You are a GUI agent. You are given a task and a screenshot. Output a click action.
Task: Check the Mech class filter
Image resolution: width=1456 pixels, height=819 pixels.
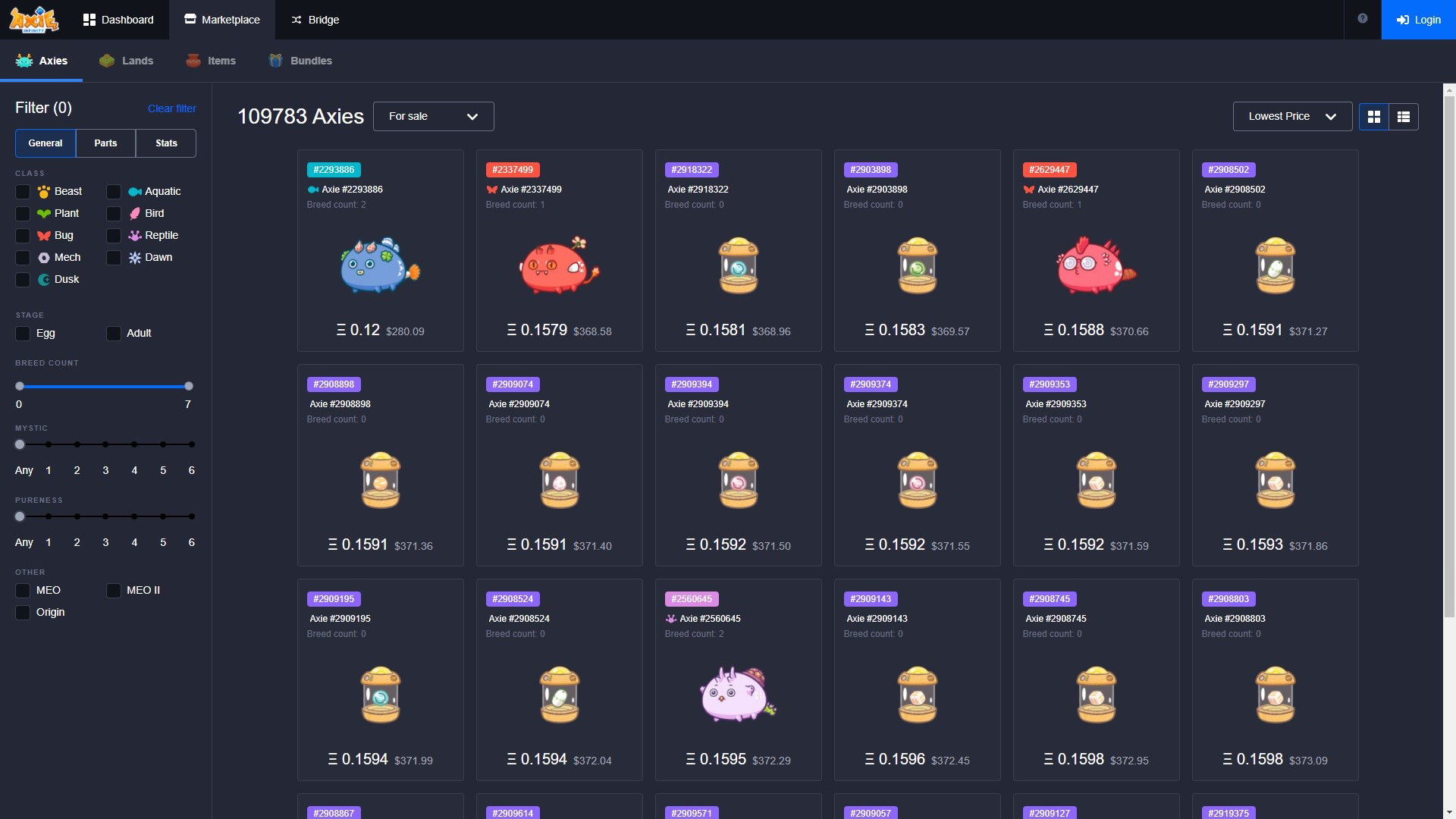[23, 257]
